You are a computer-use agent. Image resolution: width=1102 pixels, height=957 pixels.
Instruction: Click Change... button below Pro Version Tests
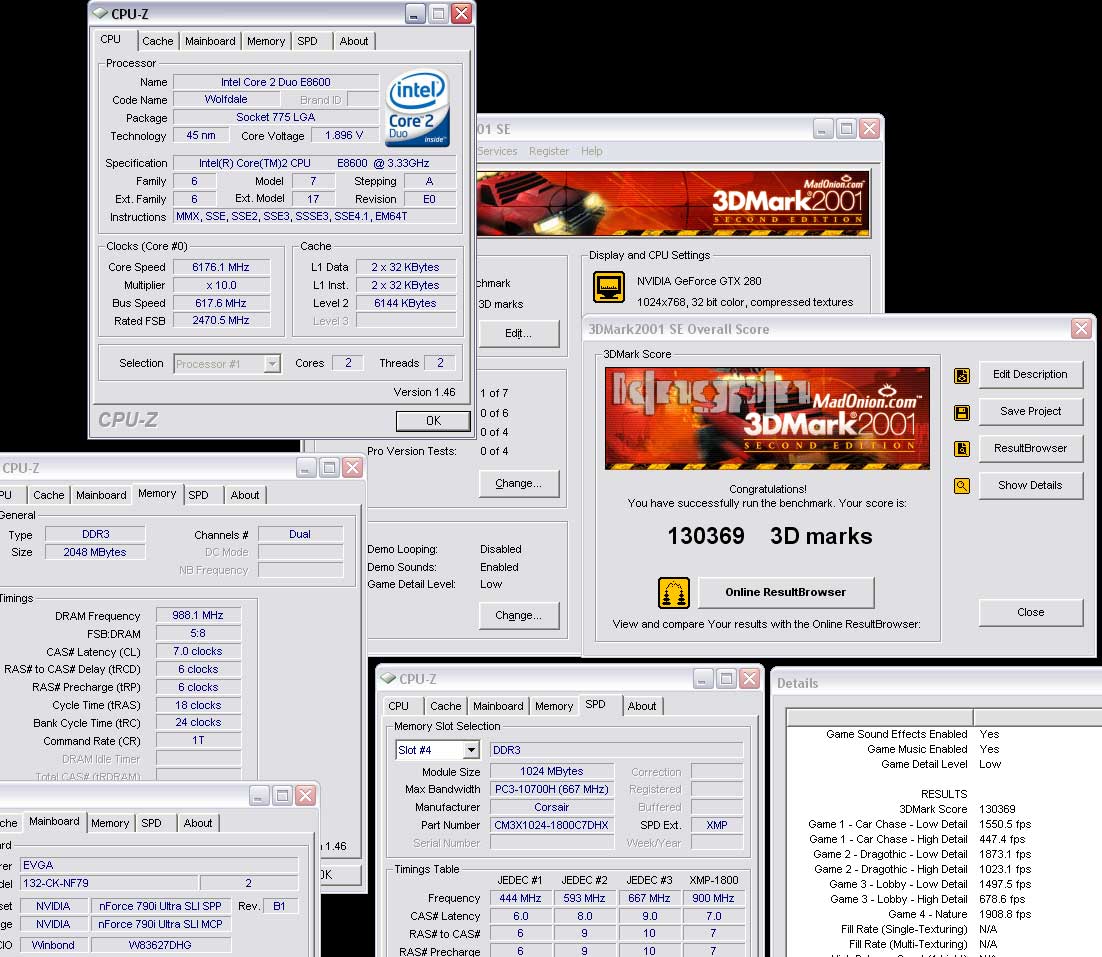click(x=519, y=483)
